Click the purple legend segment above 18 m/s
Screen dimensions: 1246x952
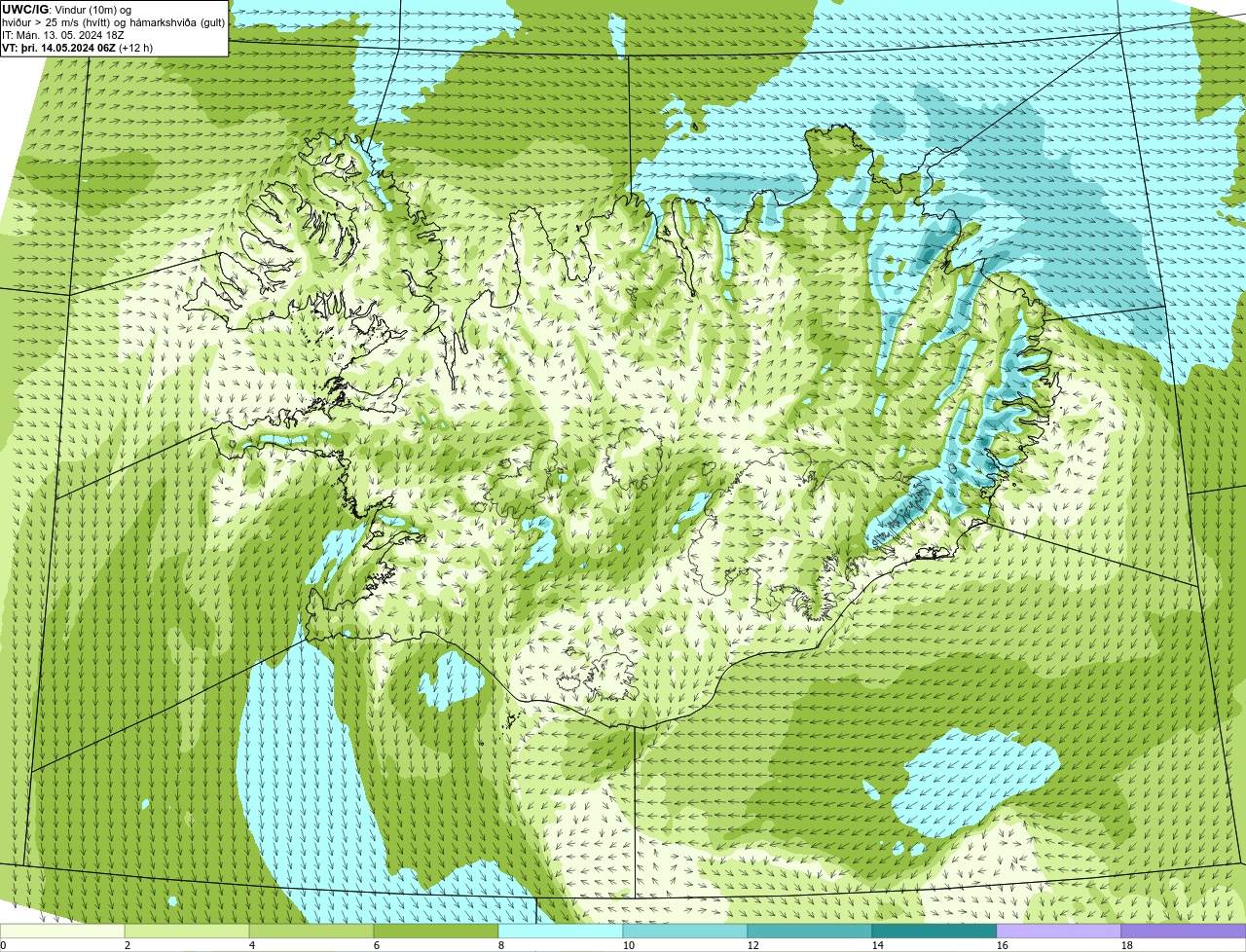pyautogui.click(x=1184, y=932)
